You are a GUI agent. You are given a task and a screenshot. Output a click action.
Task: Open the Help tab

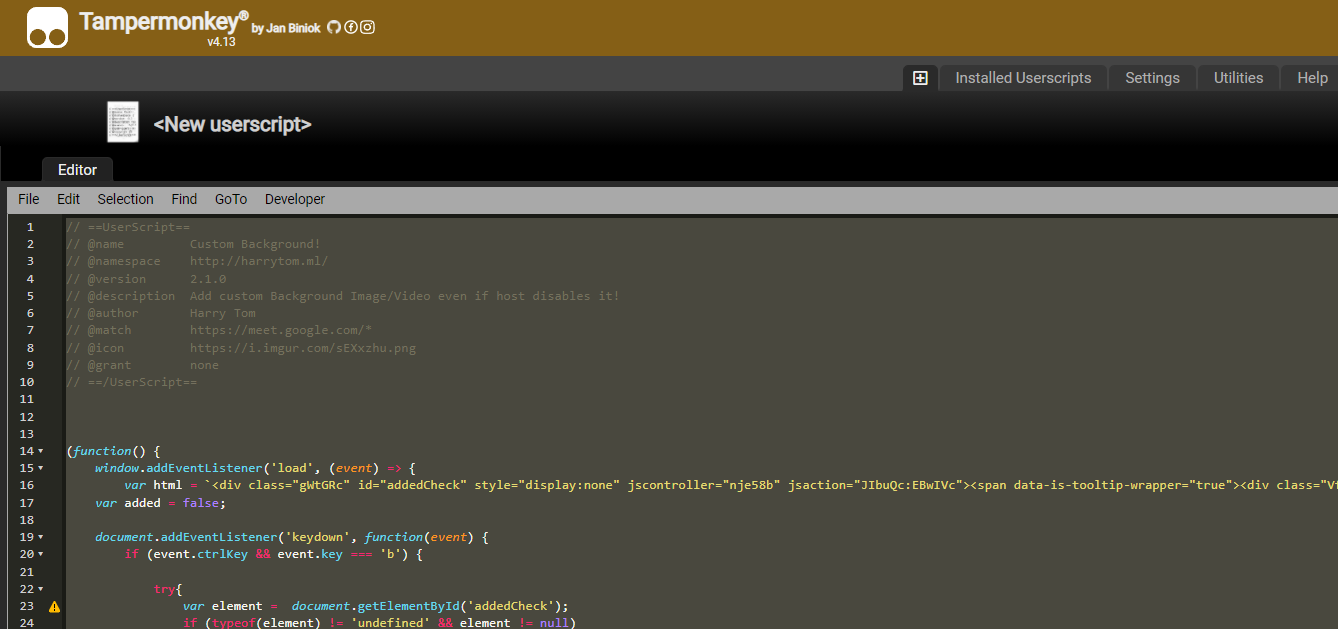click(1311, 78)
